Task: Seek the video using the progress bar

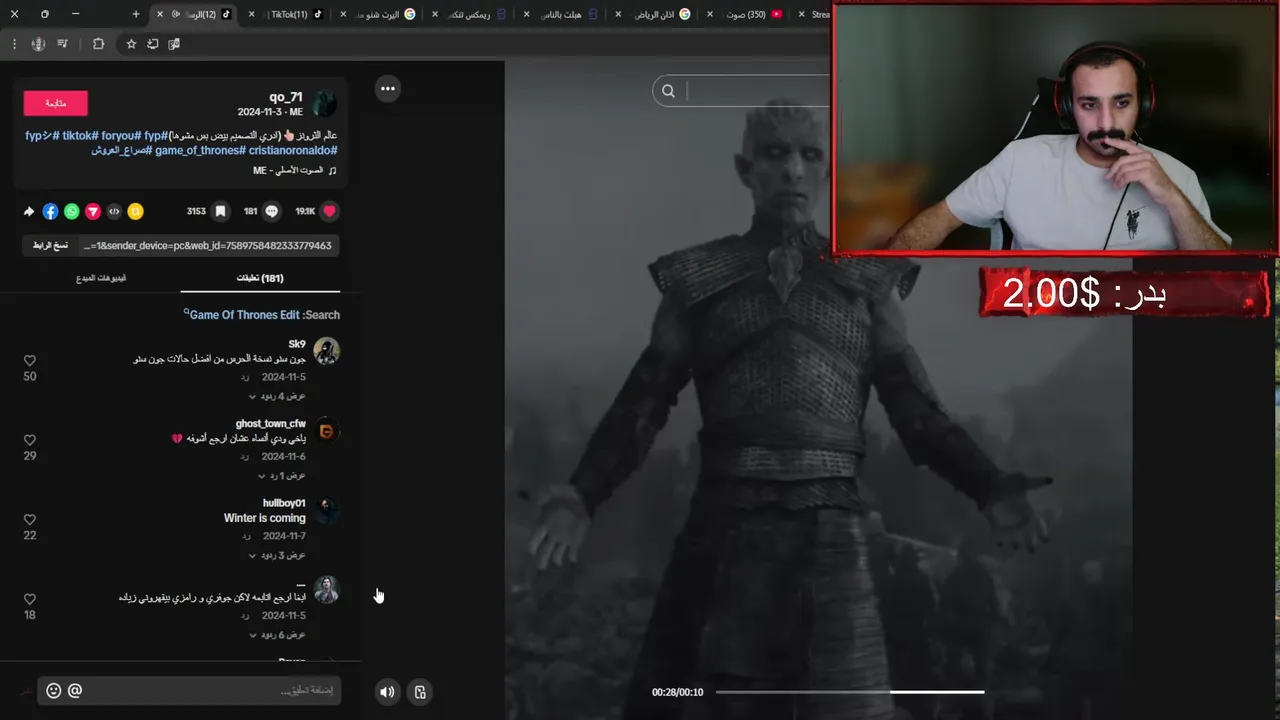Action: tap(850, 692)
